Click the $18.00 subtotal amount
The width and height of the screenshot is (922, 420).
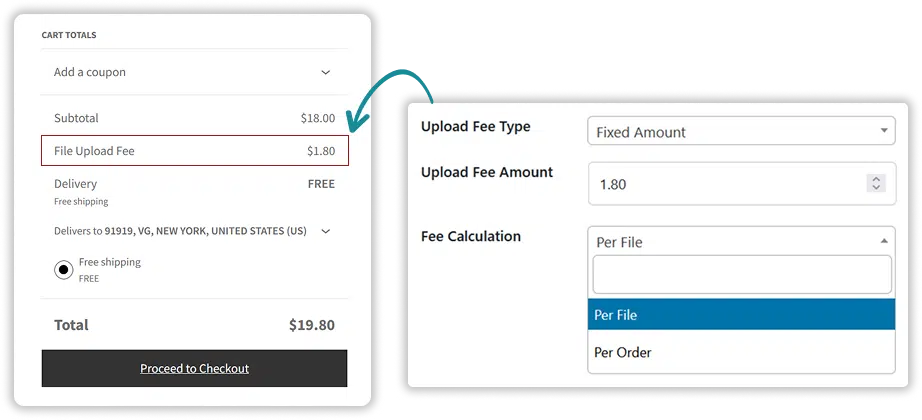coord(317,118)
